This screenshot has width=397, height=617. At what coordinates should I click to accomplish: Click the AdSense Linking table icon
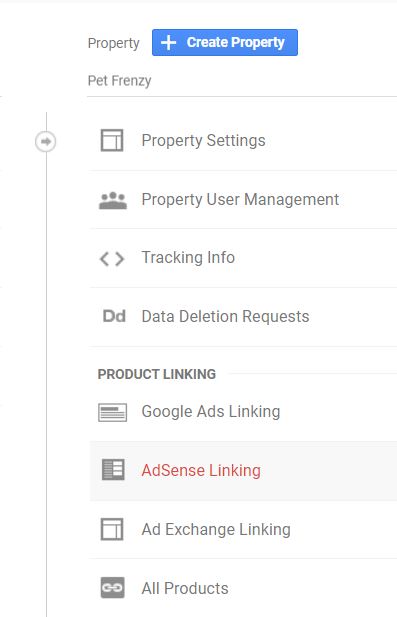click(113, 469)
